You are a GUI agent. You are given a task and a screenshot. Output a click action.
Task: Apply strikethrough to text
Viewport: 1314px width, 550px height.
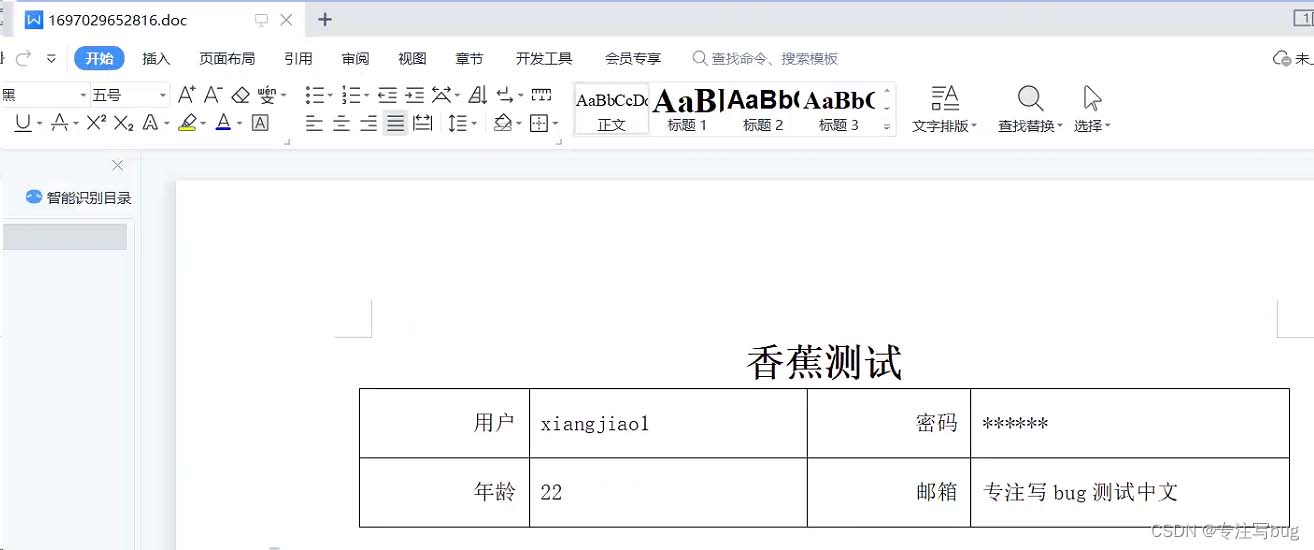click(59, 123)
